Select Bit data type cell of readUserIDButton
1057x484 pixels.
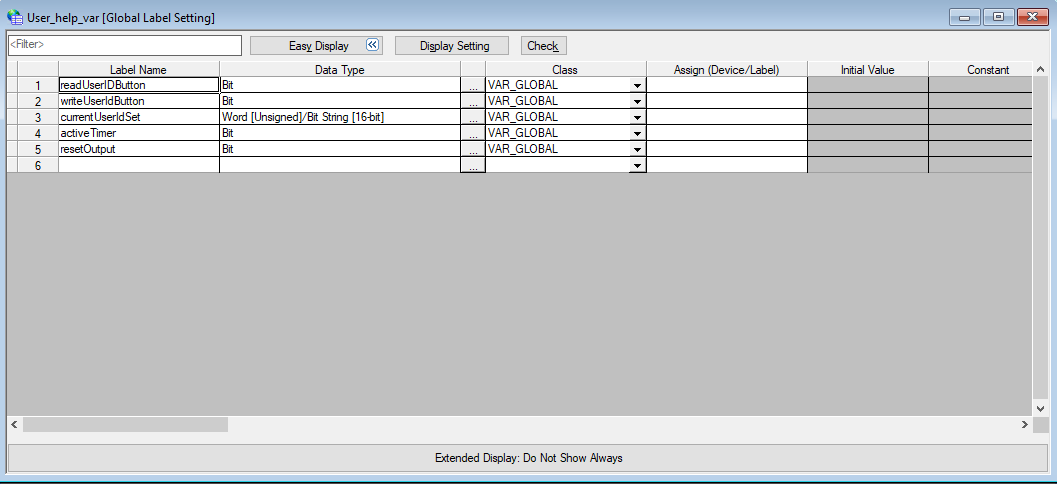coord(340,85)
